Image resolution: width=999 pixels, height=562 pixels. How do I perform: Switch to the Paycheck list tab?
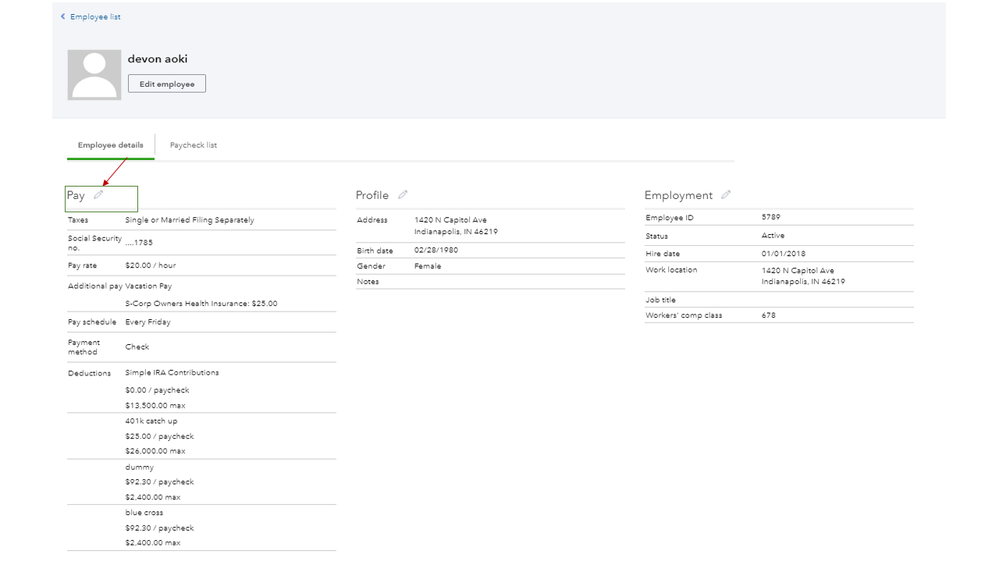click(193, 145)
